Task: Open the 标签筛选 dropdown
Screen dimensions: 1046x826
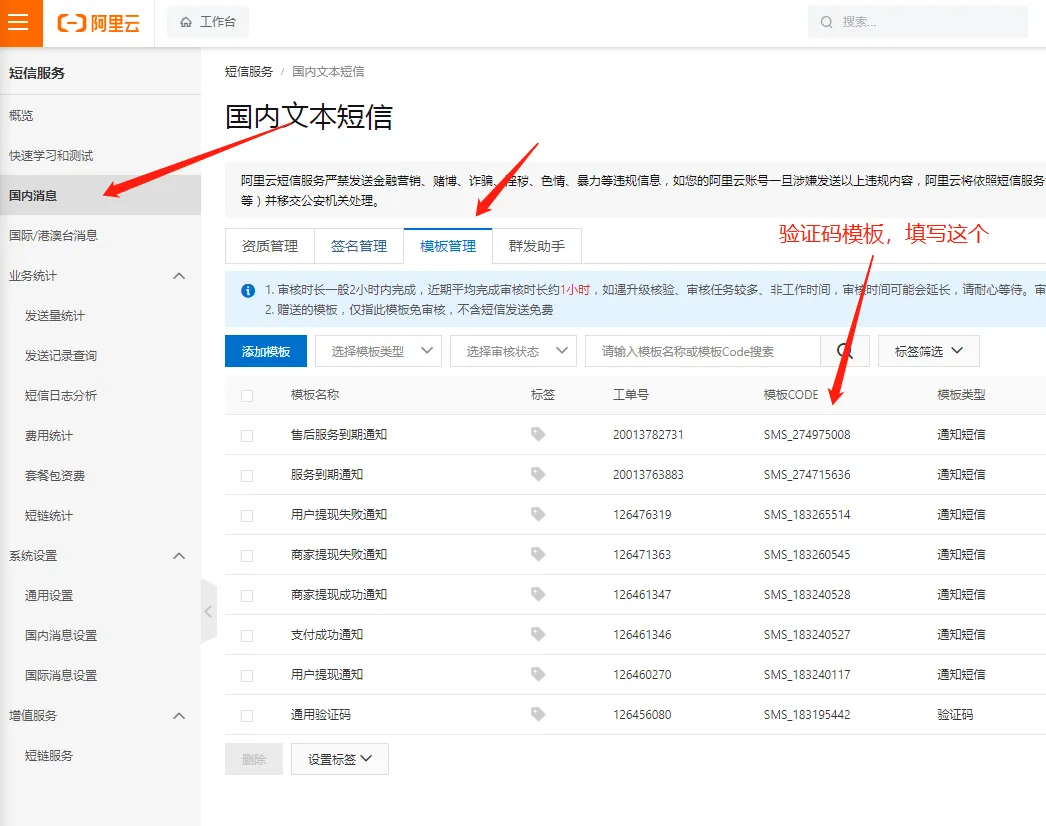Action: click(x=933, y=351)
